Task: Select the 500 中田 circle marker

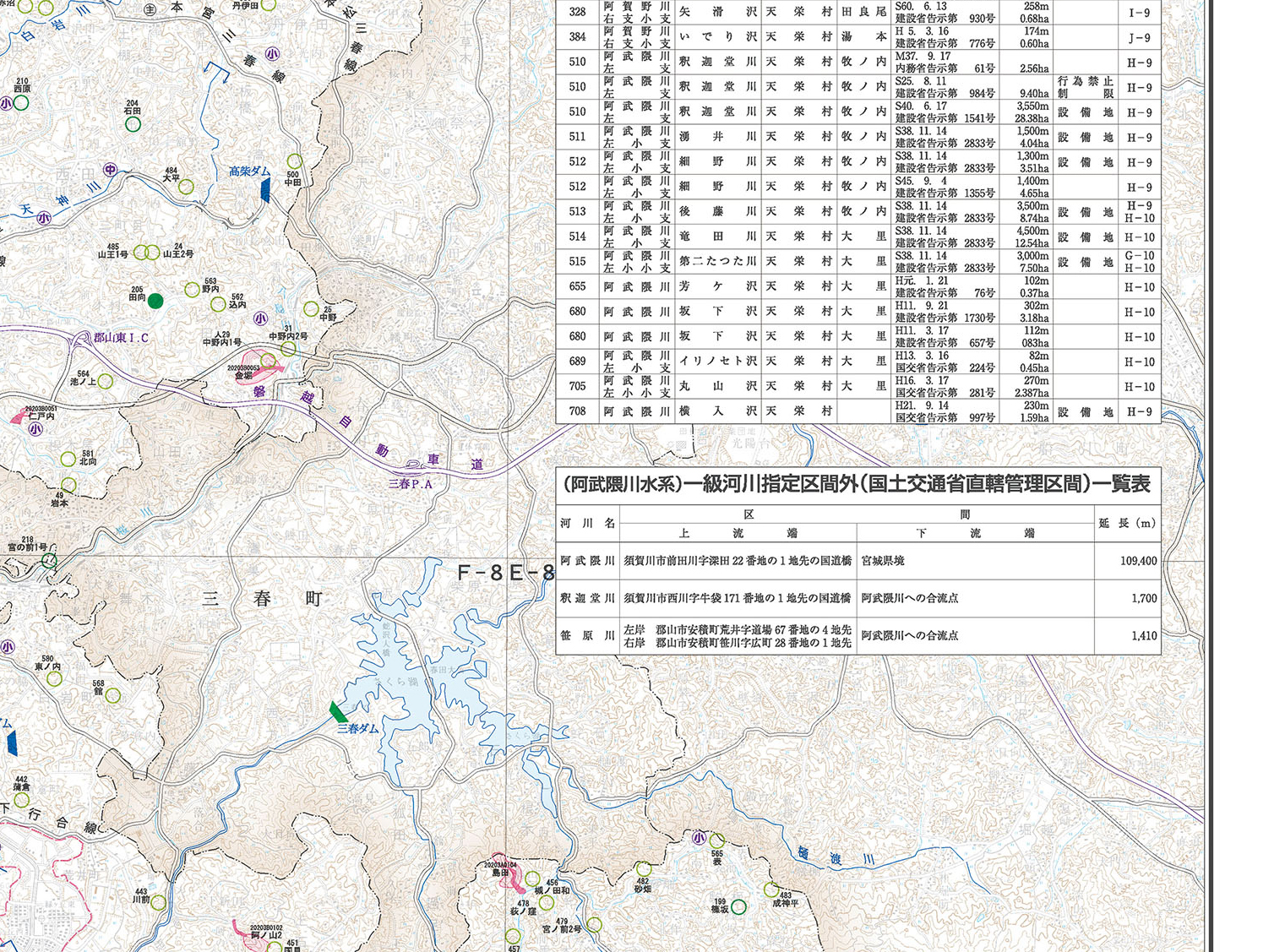Action: point(294,161)
